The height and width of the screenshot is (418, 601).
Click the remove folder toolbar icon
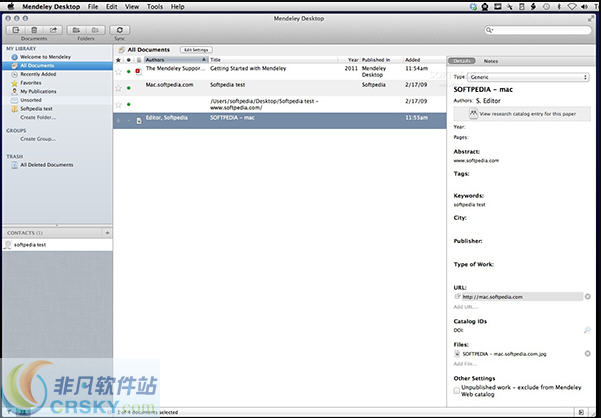[95, 30]
